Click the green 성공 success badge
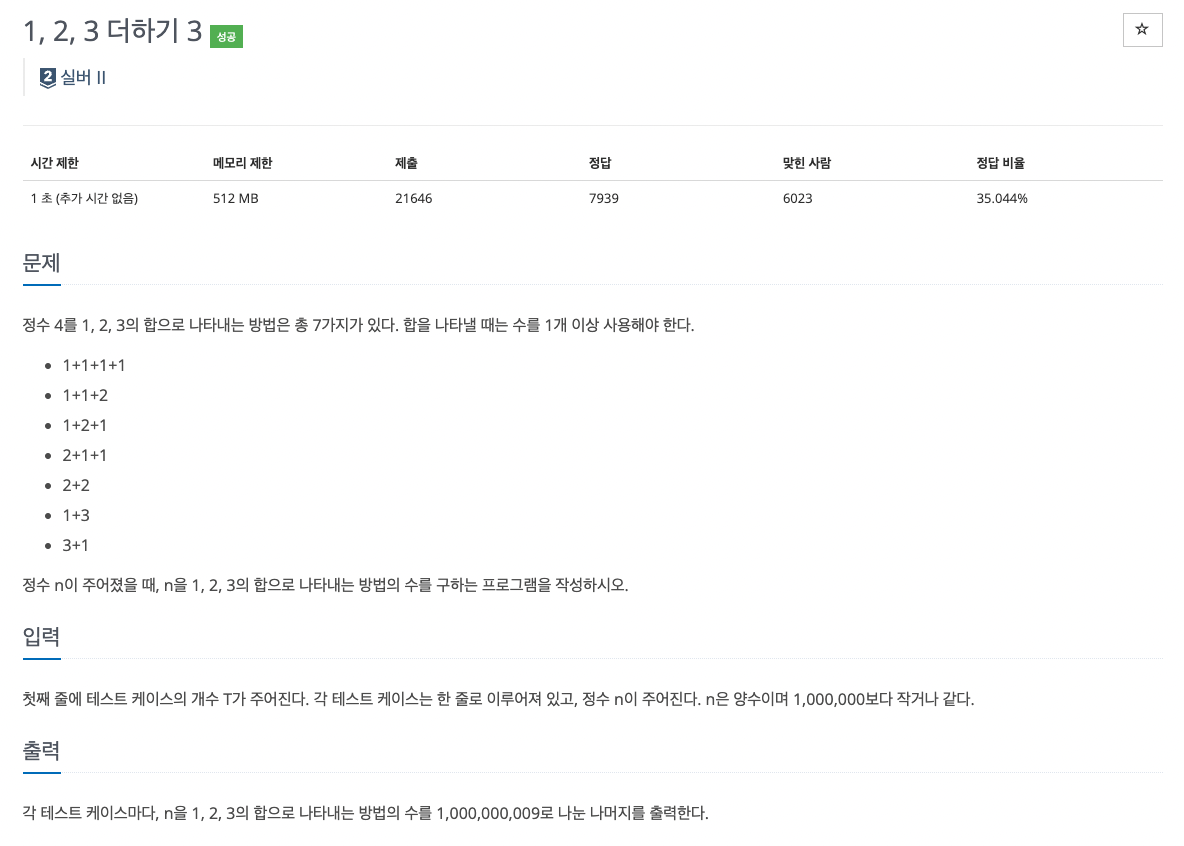 tap(225, 35)
